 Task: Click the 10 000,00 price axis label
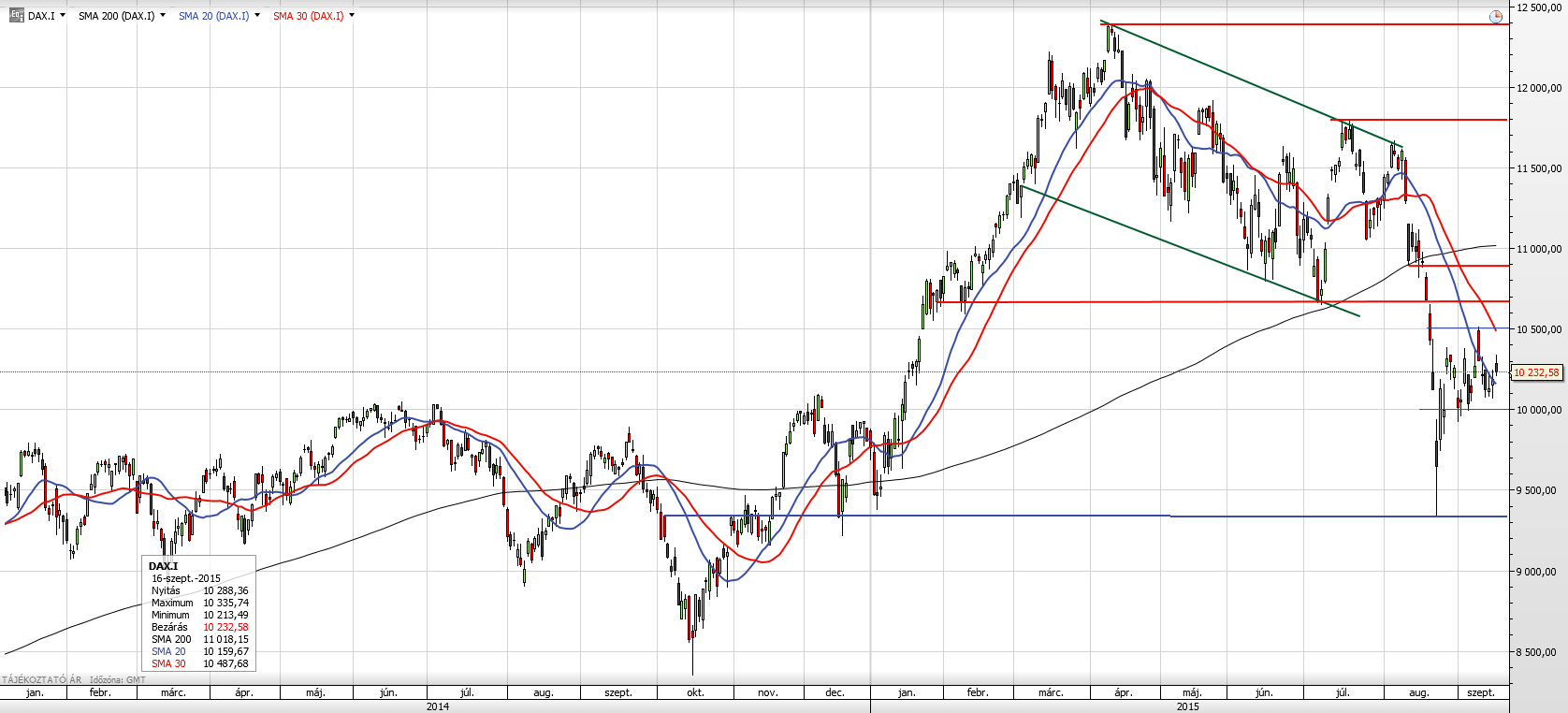coord(1539,410)
